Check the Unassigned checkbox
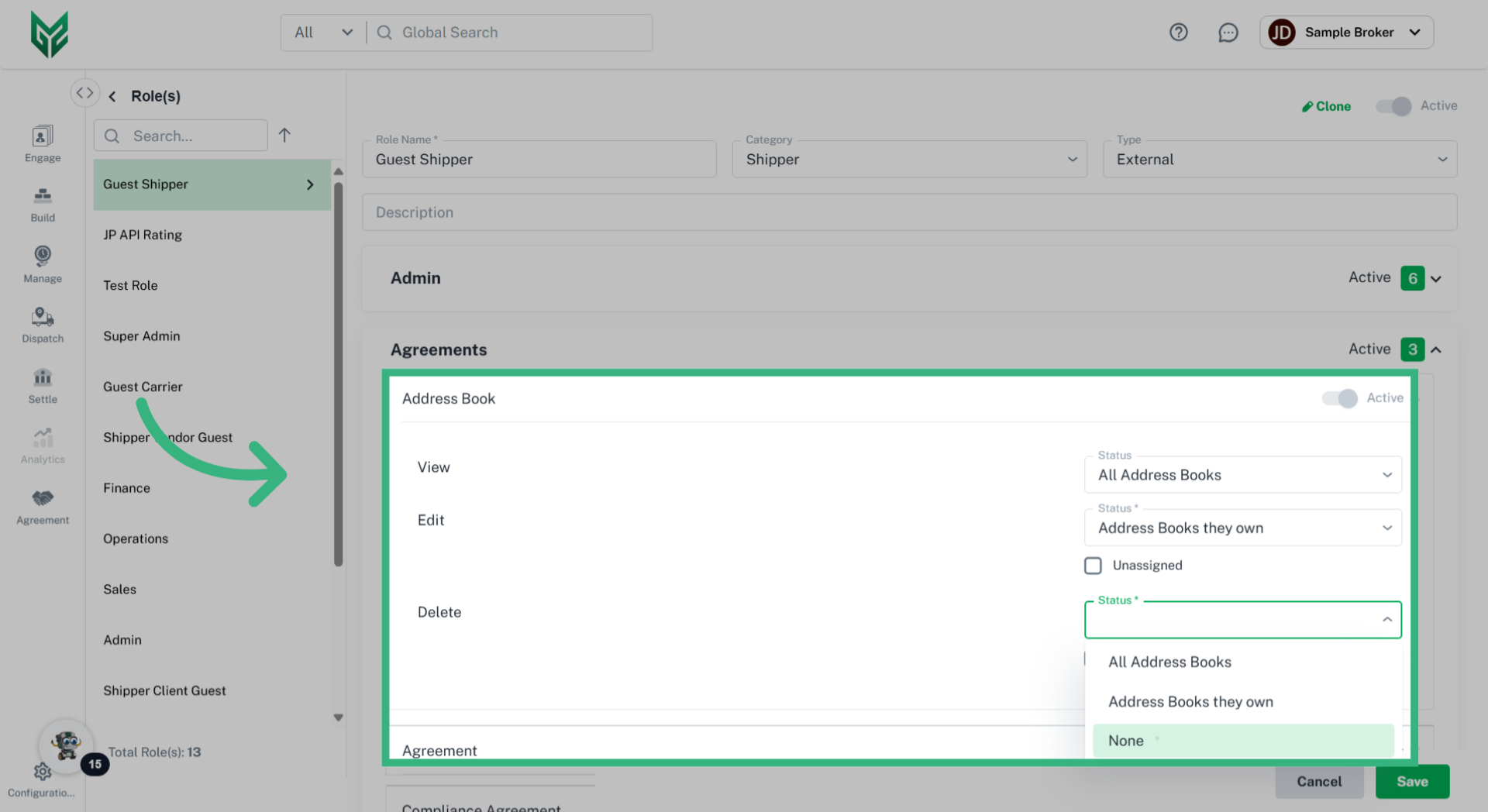This screenshot has width=1488, height=812. pos(1093,566)
